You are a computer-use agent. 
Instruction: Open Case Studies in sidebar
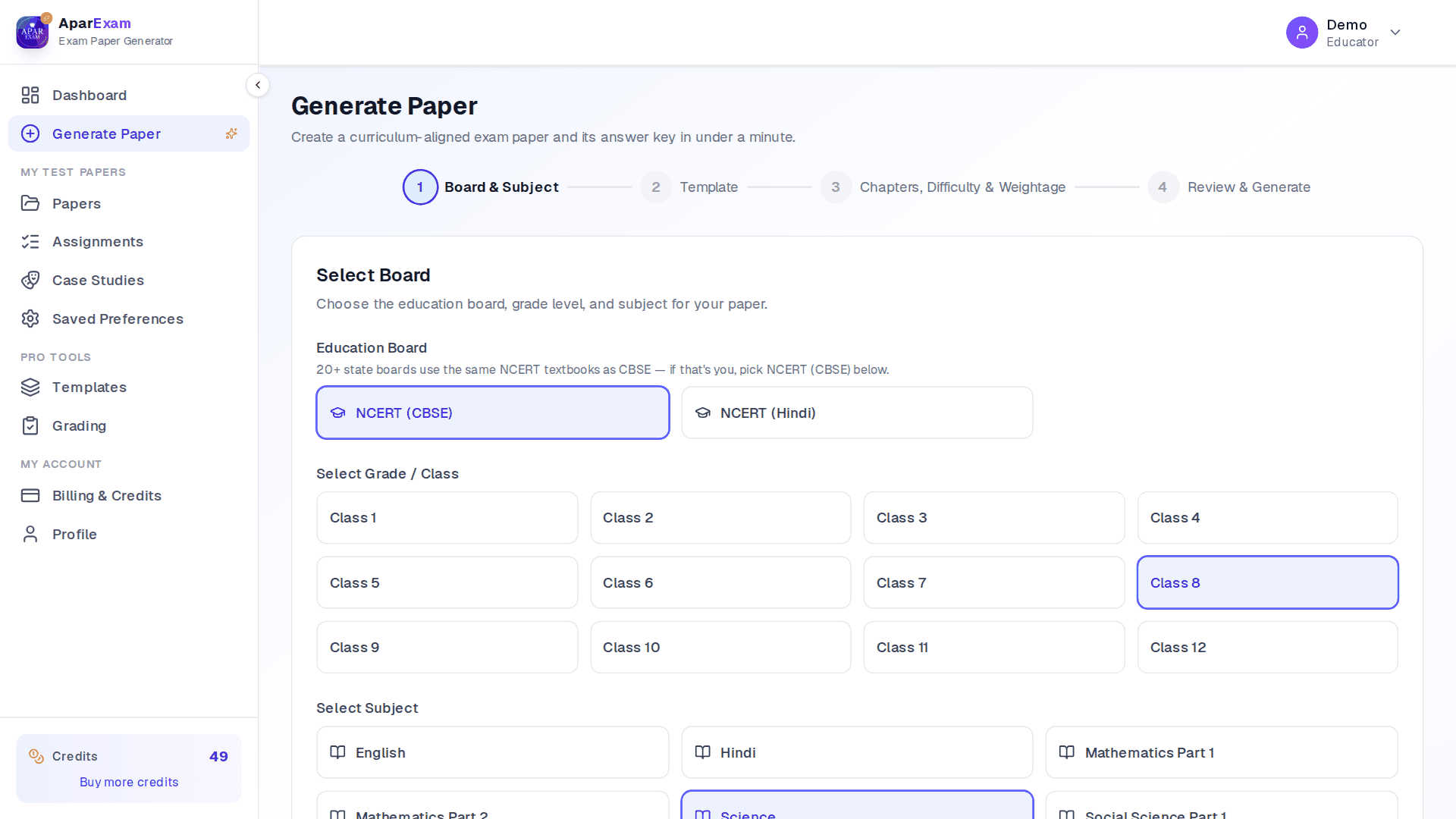[x=129, y=280]
